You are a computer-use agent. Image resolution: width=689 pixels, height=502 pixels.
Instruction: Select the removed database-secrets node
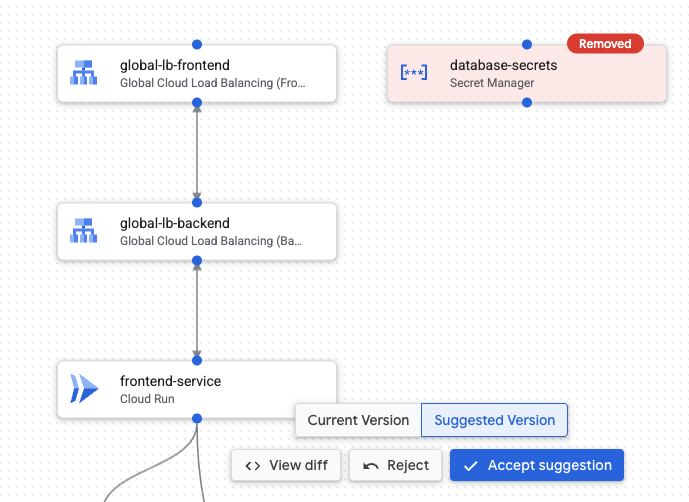527,73
